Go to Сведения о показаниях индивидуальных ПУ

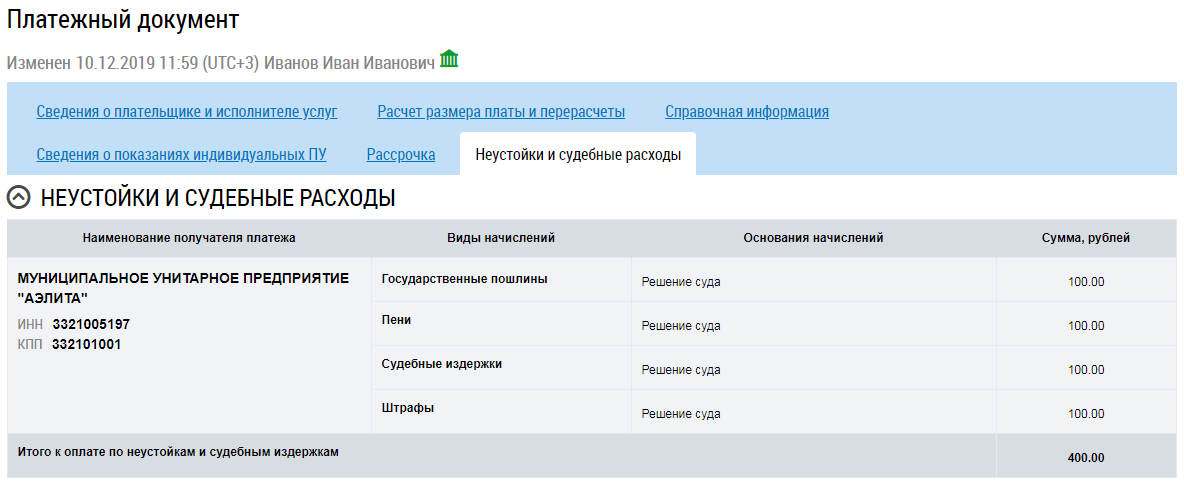(x=181, y=155)
